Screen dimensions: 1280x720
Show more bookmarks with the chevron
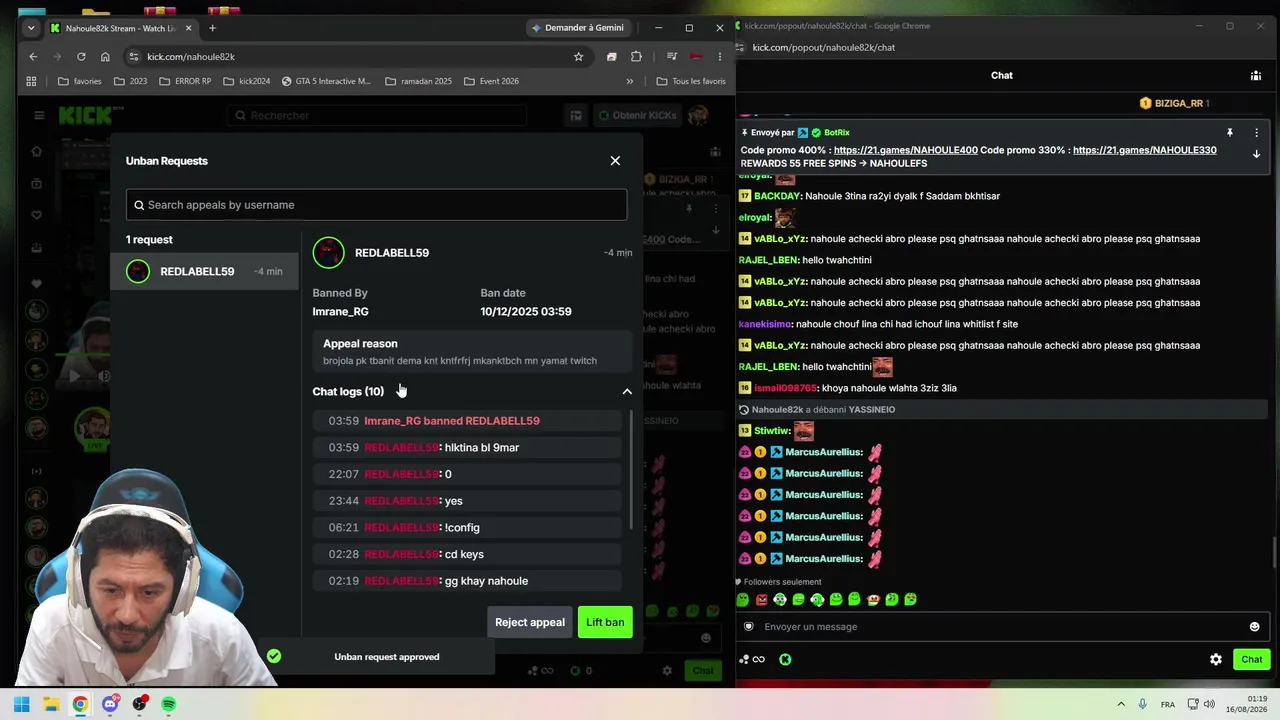click(629, 81)
